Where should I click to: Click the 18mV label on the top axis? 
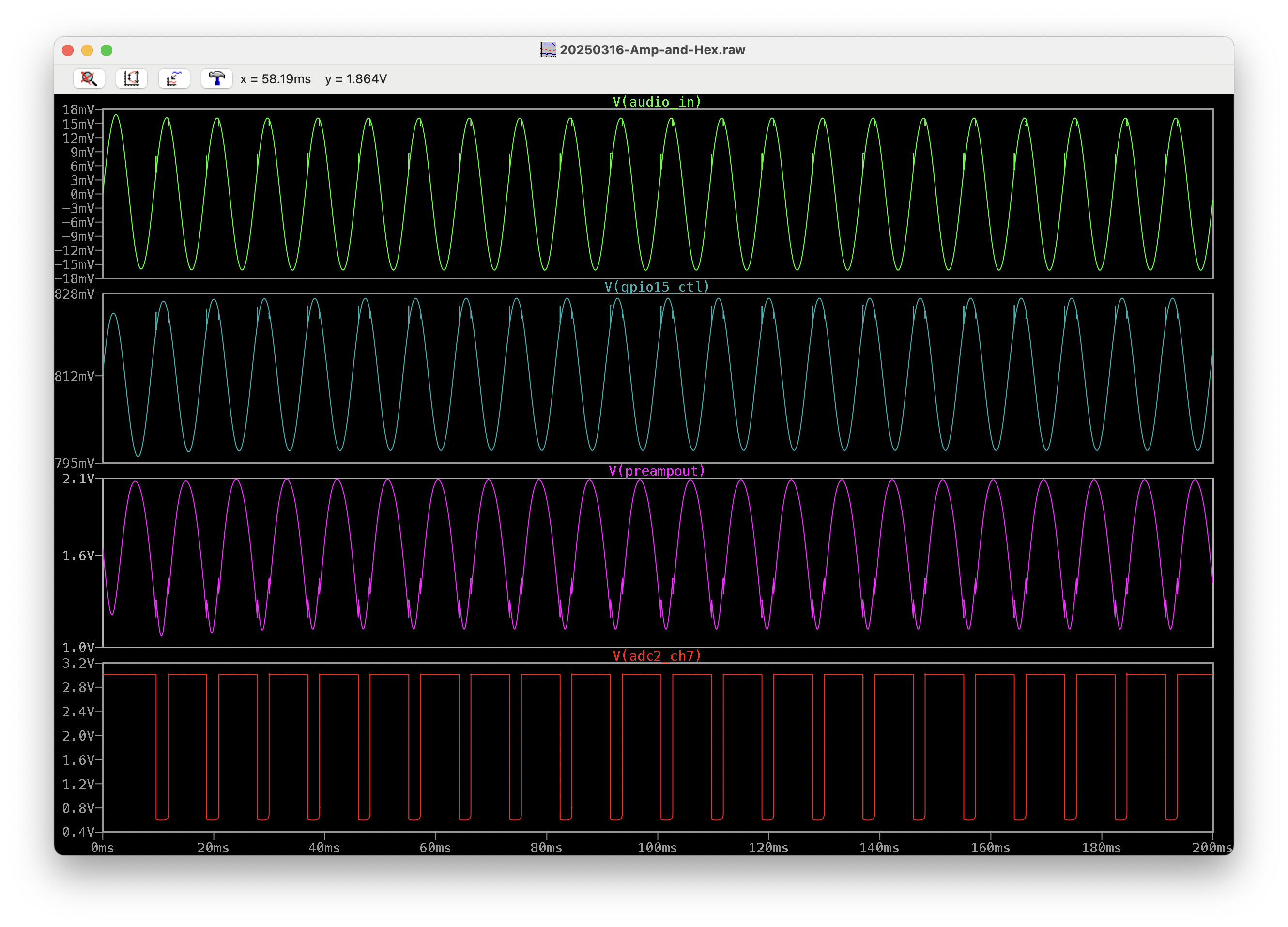pos(78,109)
